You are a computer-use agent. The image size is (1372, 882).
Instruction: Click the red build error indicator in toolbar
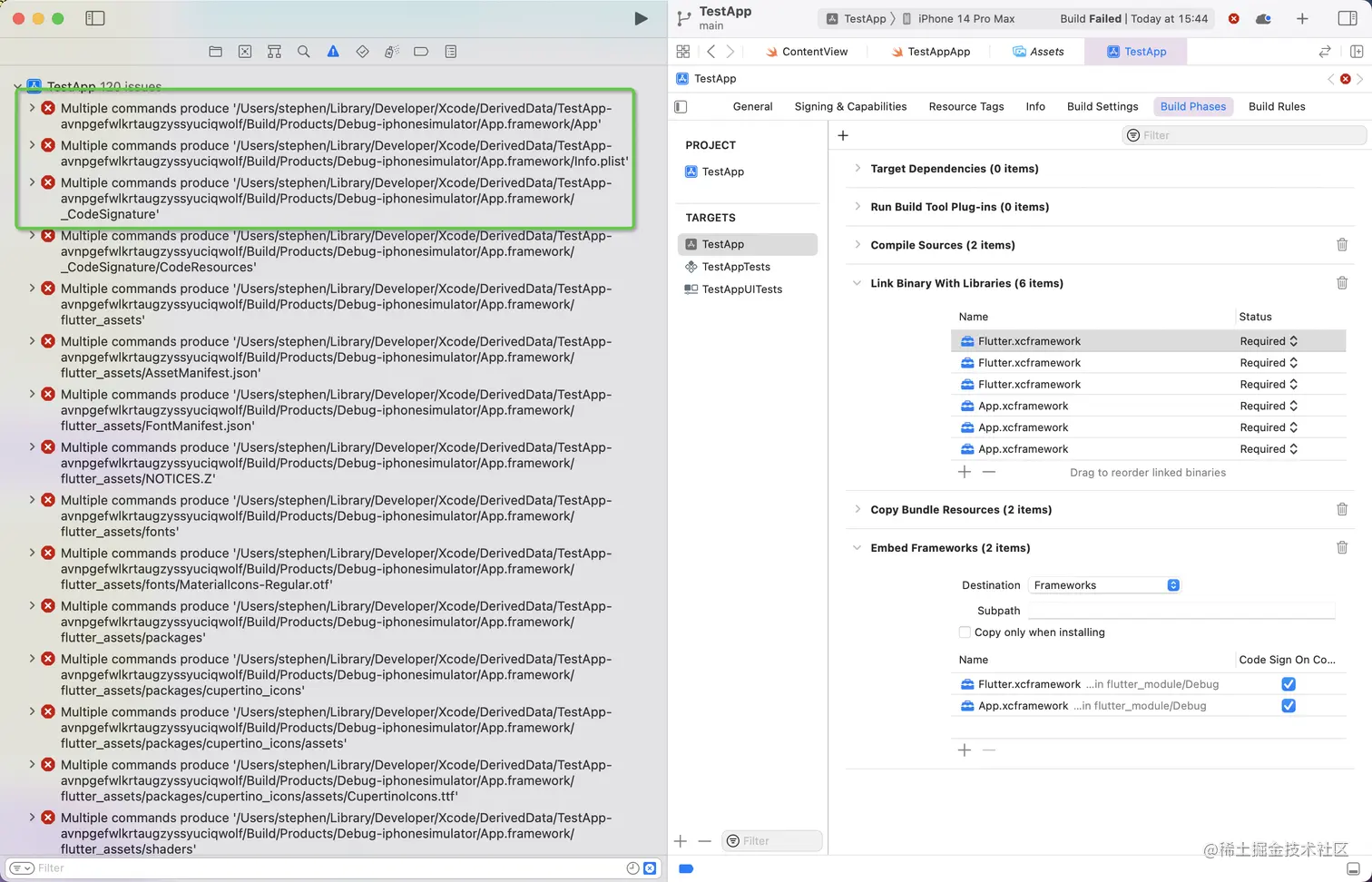[x=1234, y=18]
